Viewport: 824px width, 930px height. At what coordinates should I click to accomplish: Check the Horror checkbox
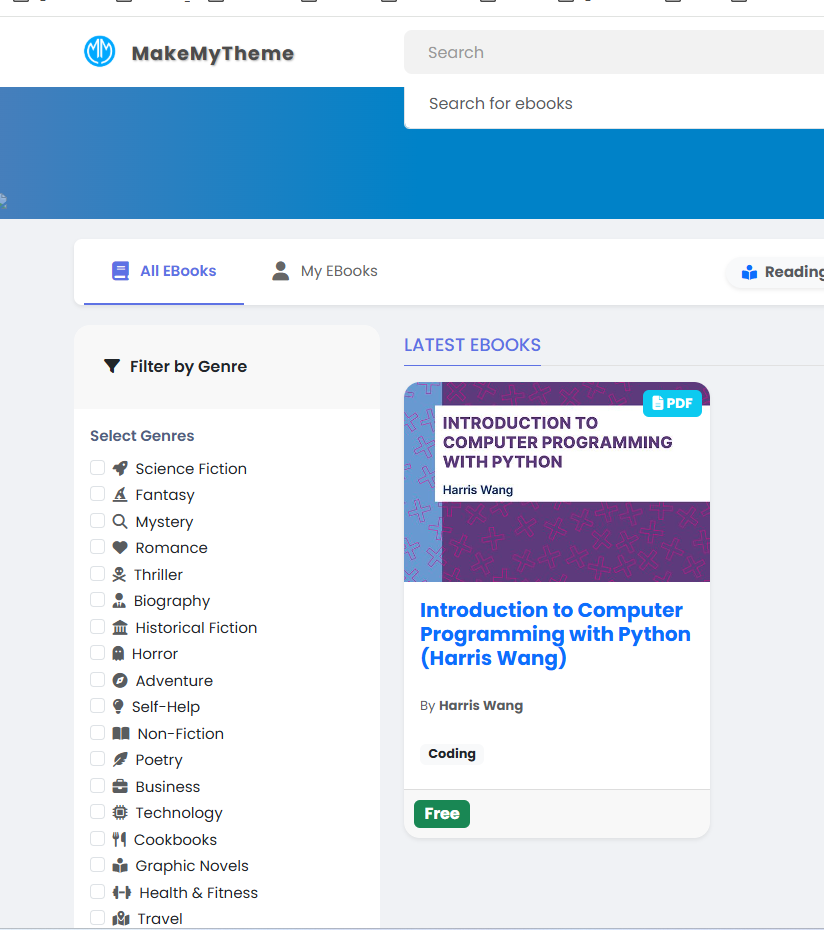coord(97,653)
